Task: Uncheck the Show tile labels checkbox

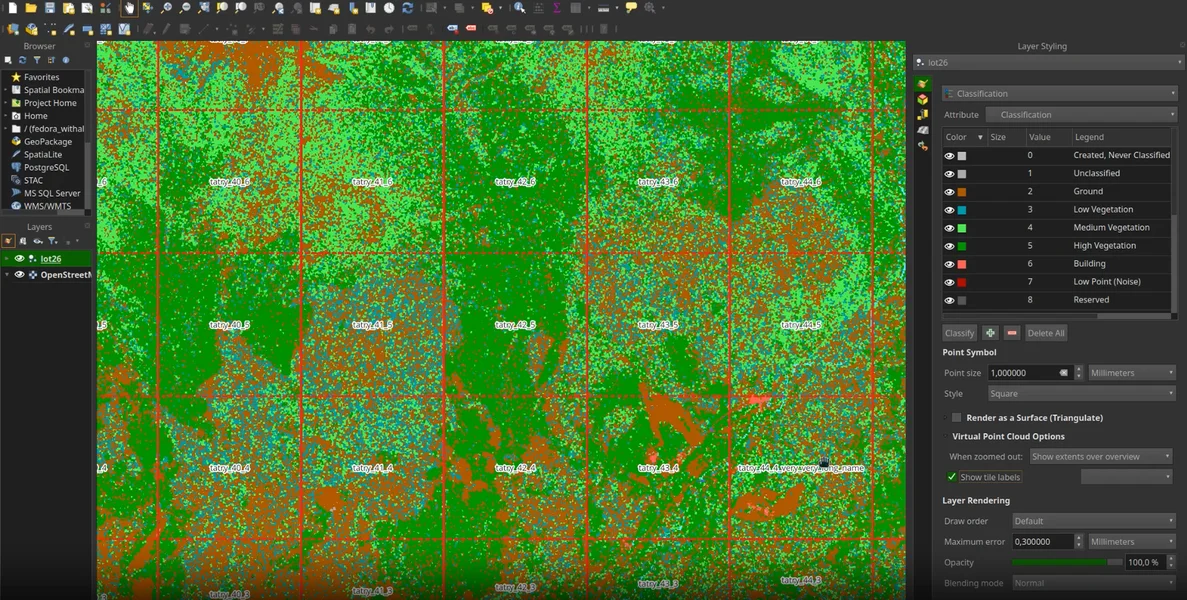Action: point(952,477)
